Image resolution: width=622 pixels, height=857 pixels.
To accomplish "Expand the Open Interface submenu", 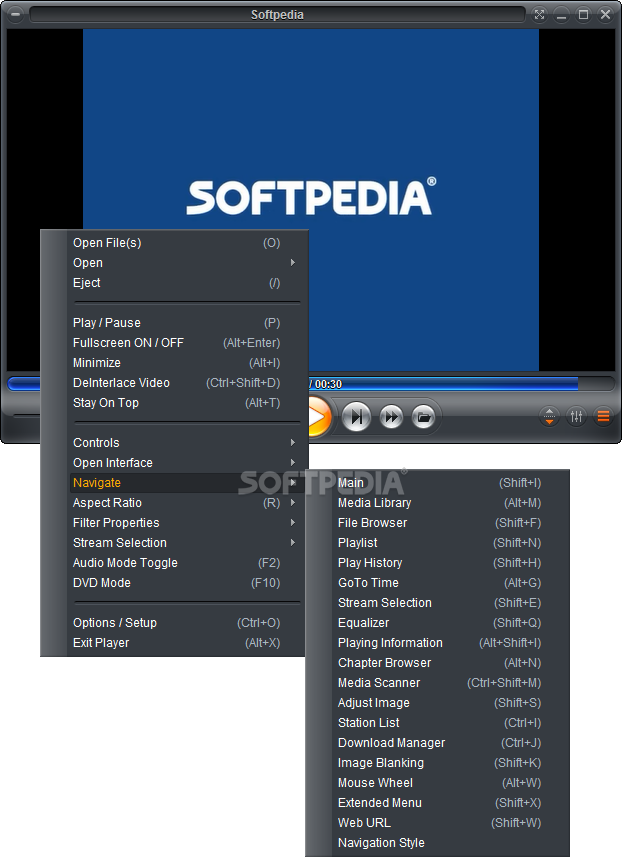I will [x=186, y=463].
